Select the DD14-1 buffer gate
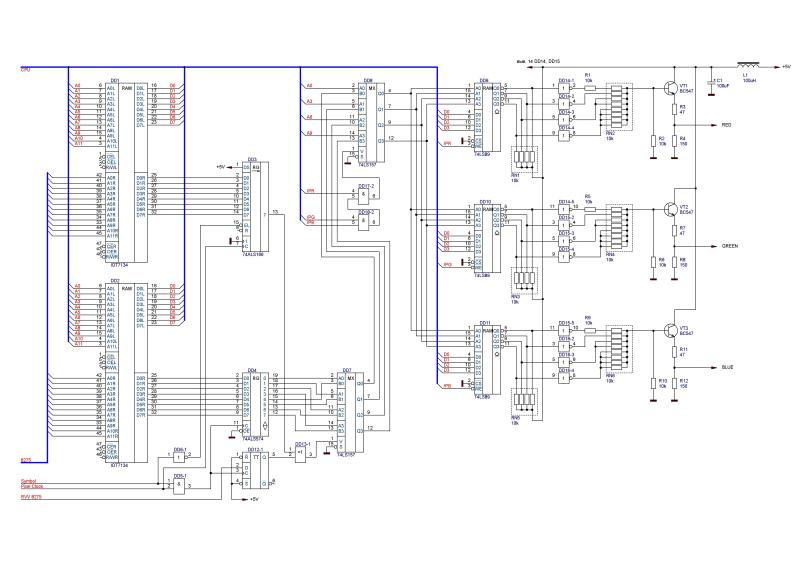The image size is (800, 566). pos(566,88)
